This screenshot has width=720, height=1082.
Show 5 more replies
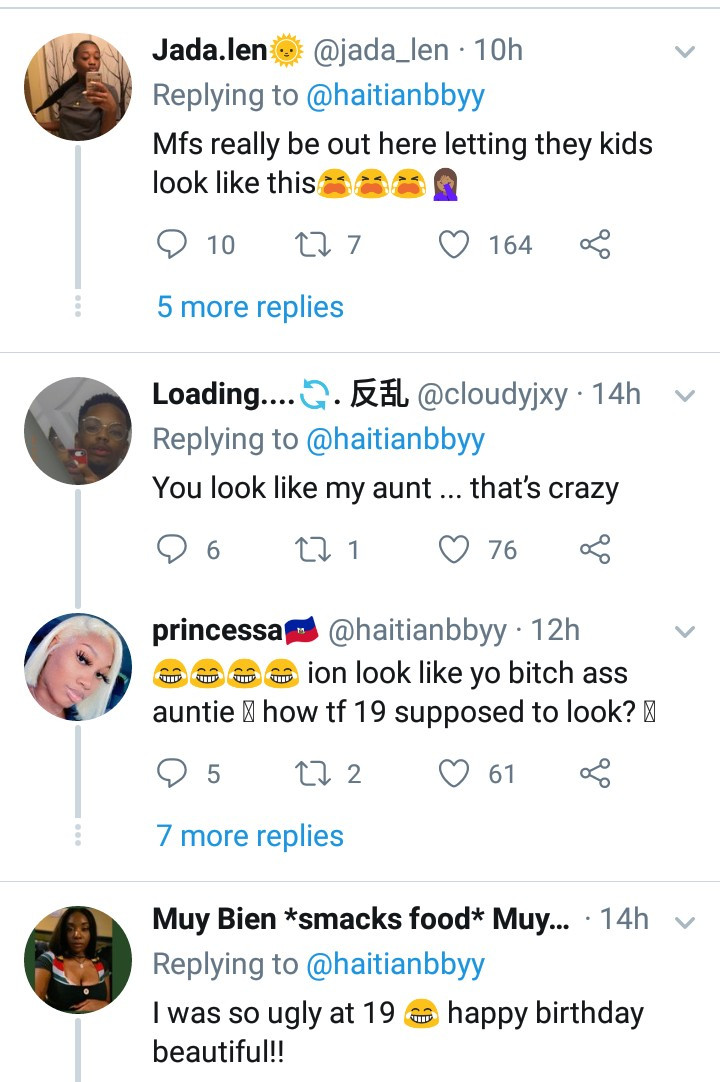pyautogui.click(x=250, y=307)
